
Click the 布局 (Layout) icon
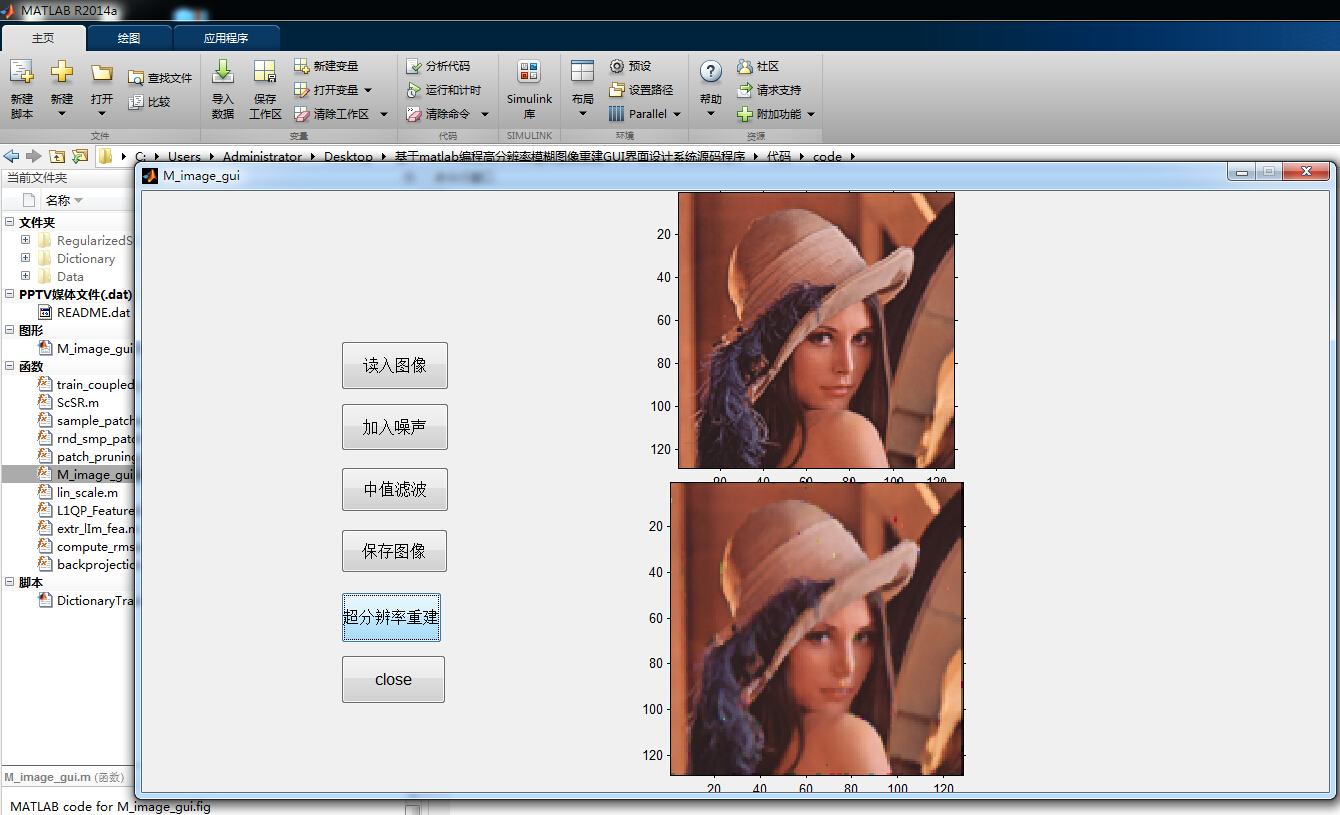pos(583,72)
